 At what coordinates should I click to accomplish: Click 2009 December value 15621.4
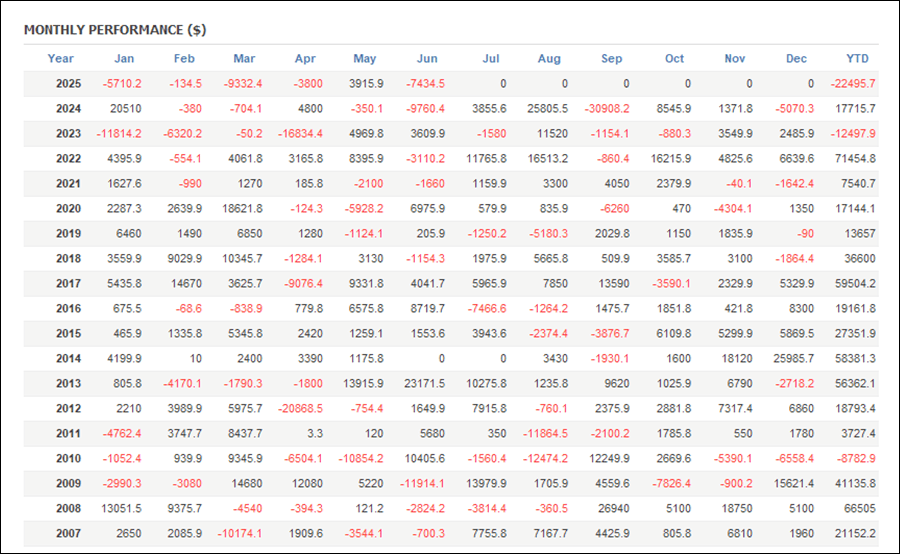tap(793, 483)
